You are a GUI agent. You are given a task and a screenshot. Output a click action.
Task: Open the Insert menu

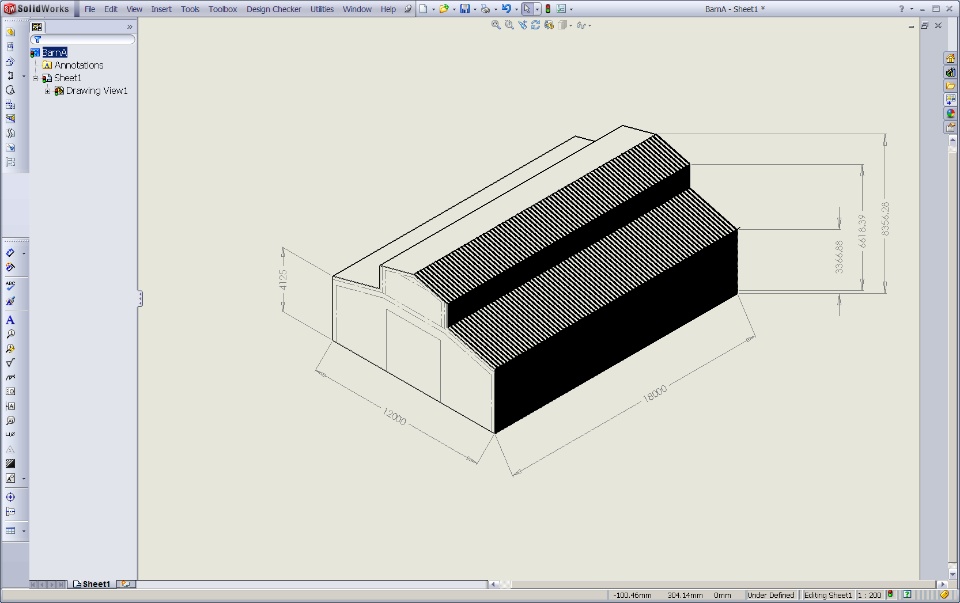[x=161, y=9]
